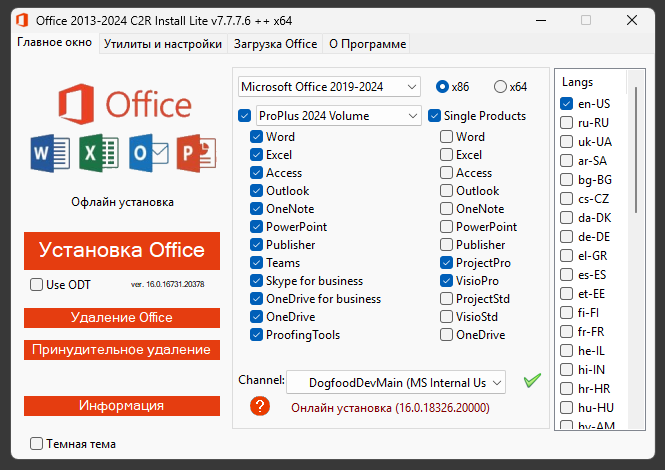Image resolution: width=665 pixels, height=470 pixels.
Task: Enable the Use ODT checkbox
Action: 37,285
